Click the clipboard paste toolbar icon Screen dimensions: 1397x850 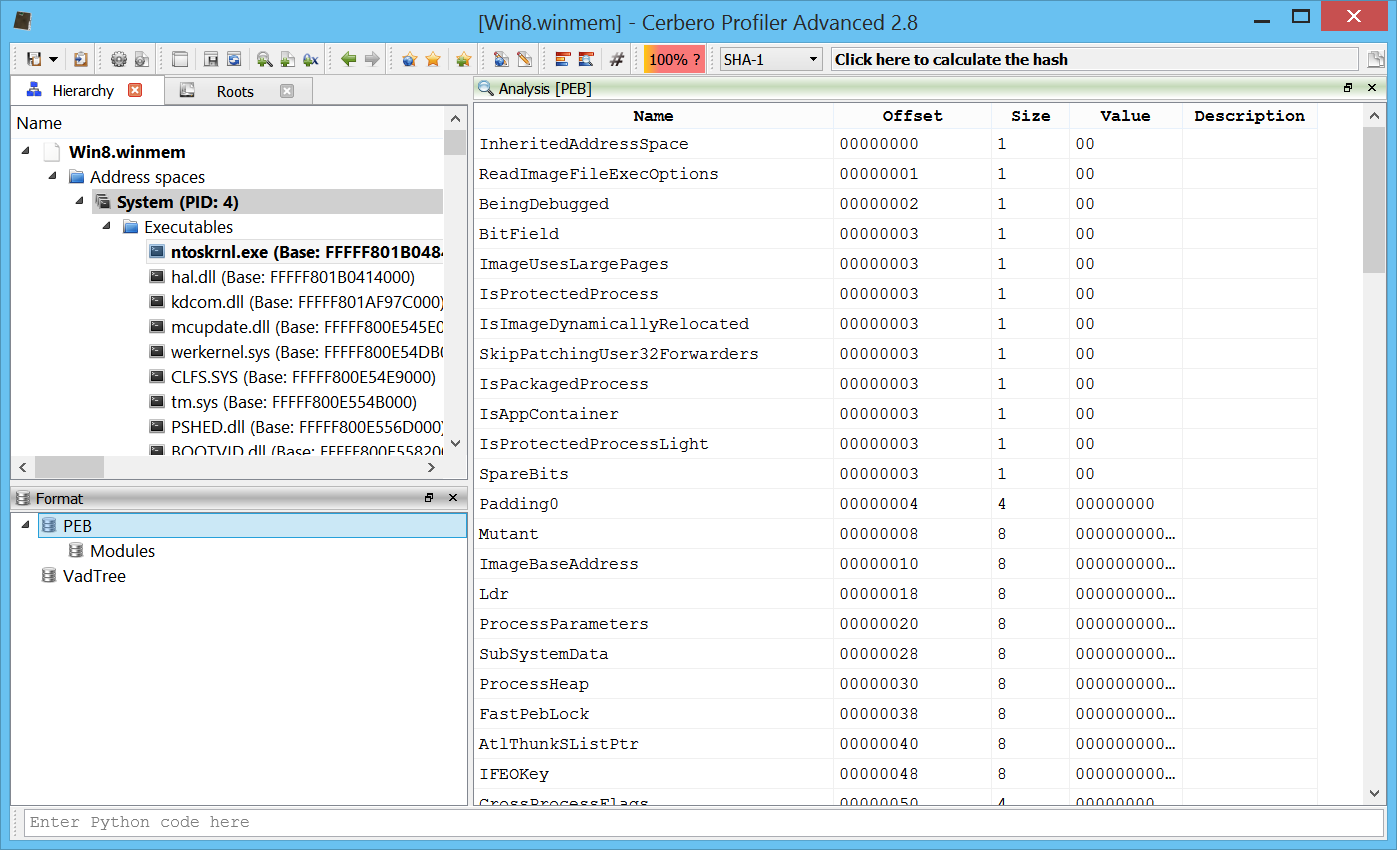coord(81,59)
